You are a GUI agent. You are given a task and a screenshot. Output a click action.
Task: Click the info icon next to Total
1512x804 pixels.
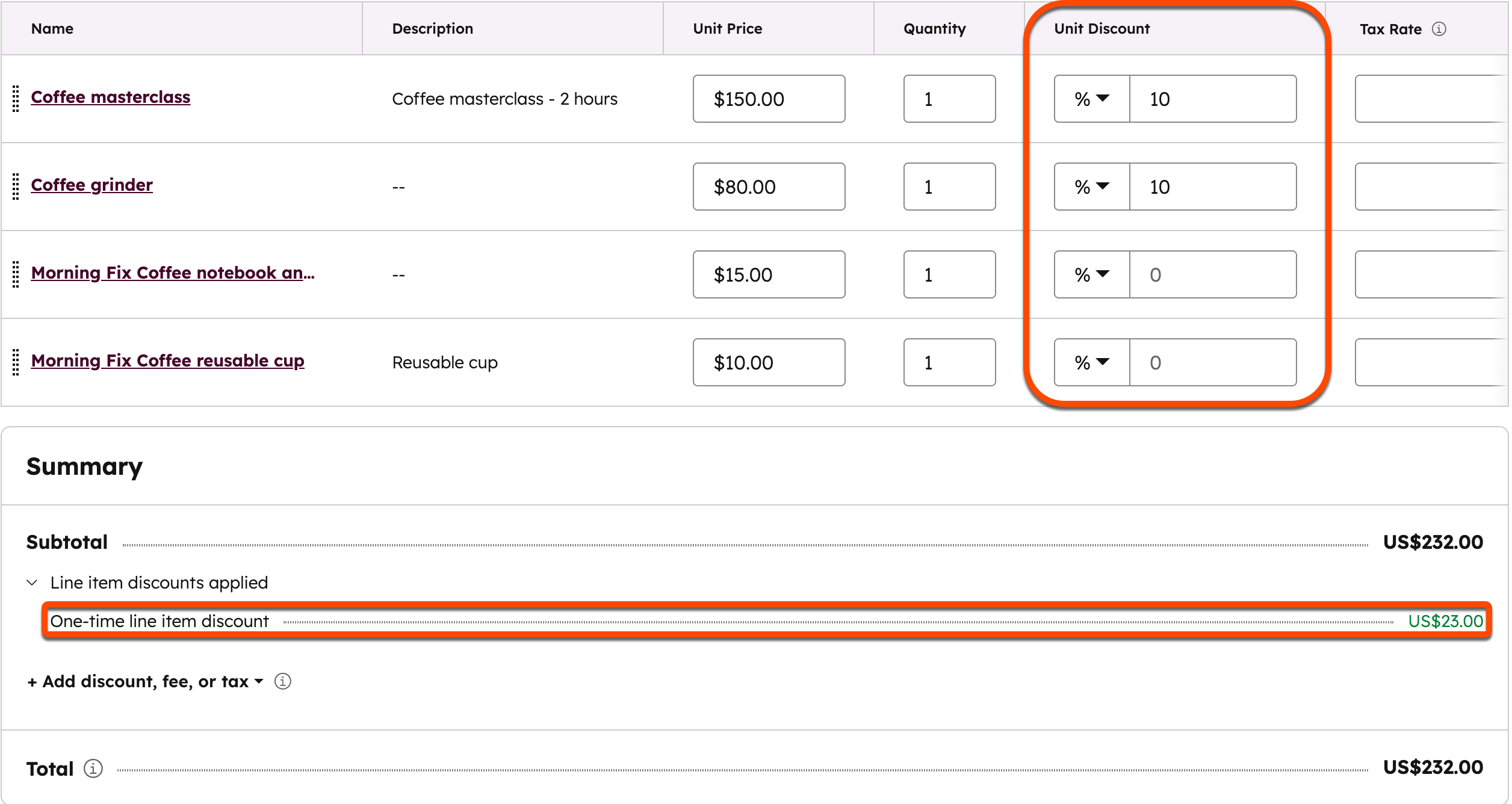point(93,768)
